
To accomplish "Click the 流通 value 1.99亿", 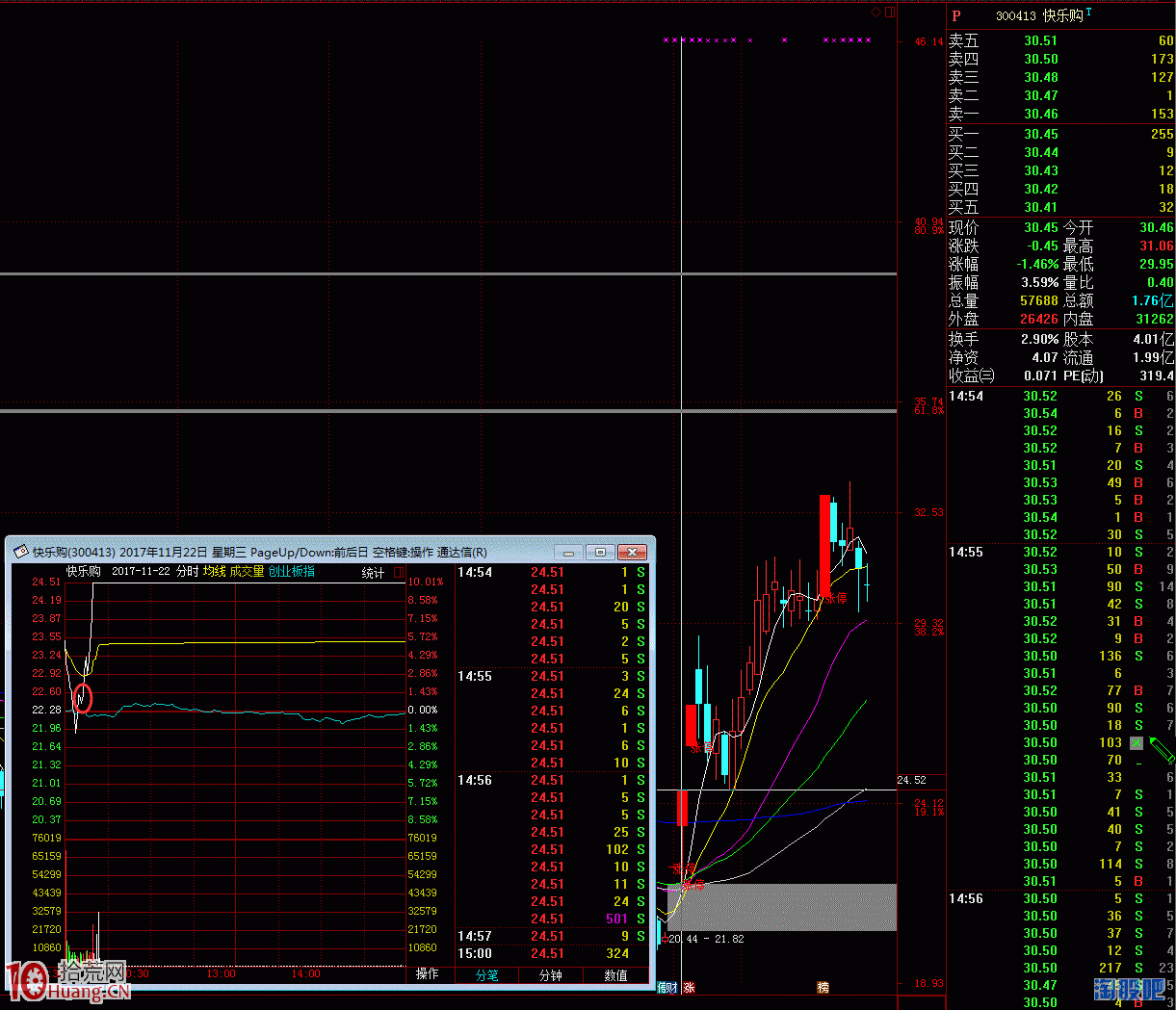I will [x=1154, y=357].
